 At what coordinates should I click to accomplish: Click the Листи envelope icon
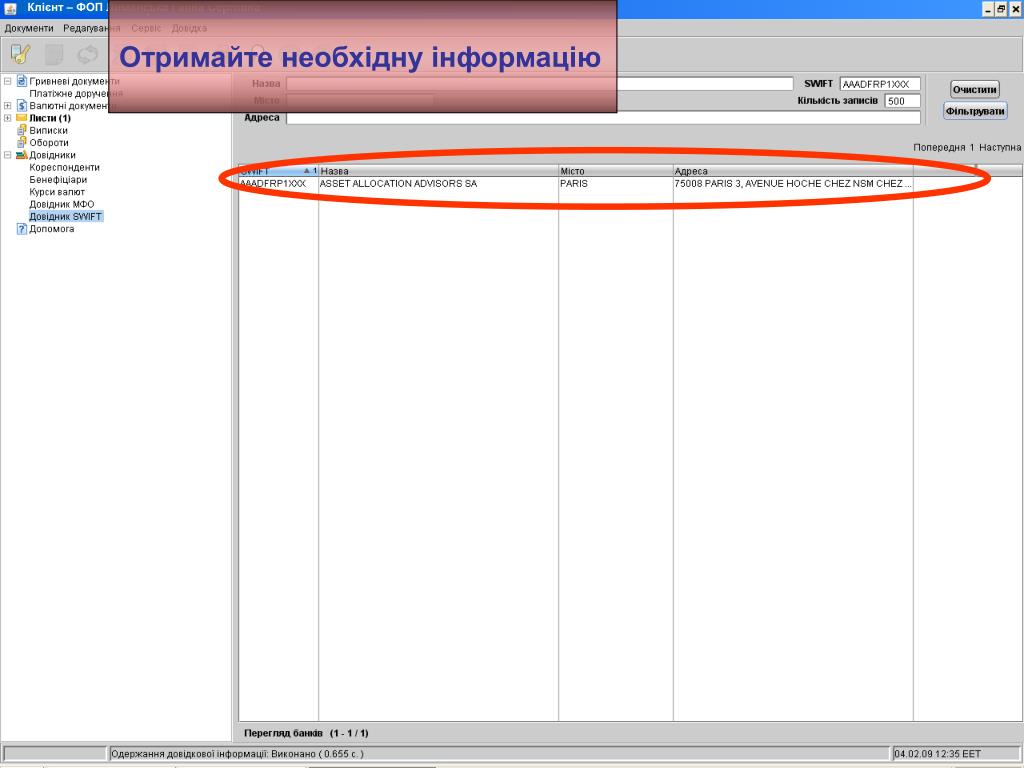coord(22,118)
